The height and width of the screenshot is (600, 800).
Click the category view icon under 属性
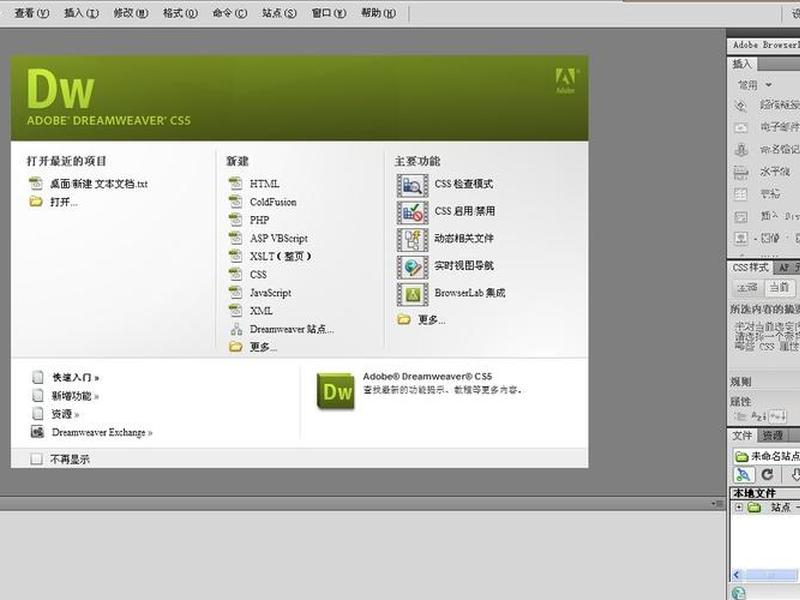[x=740, y=416]
